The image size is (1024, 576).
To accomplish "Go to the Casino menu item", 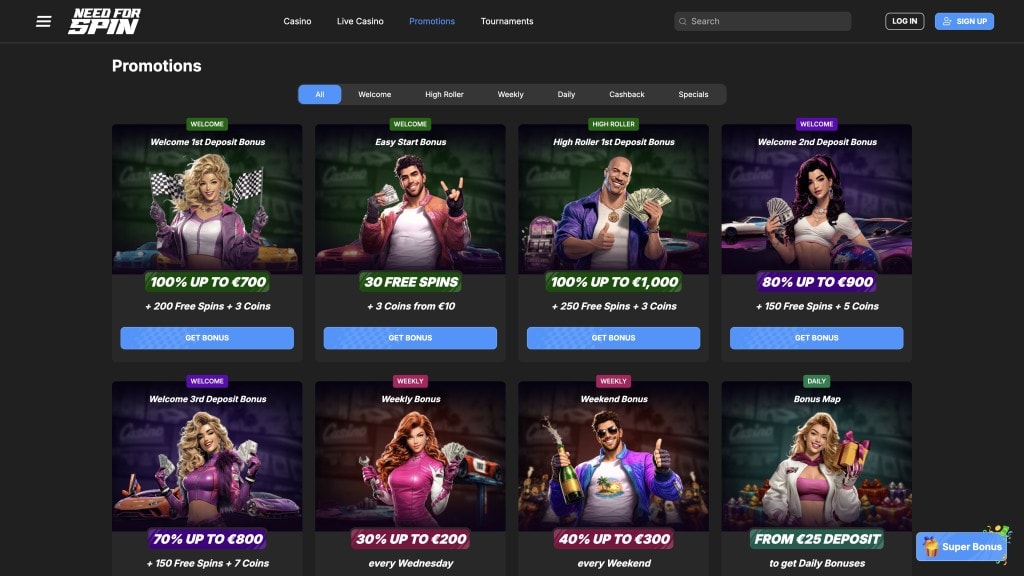I will (x=297, y=22).
